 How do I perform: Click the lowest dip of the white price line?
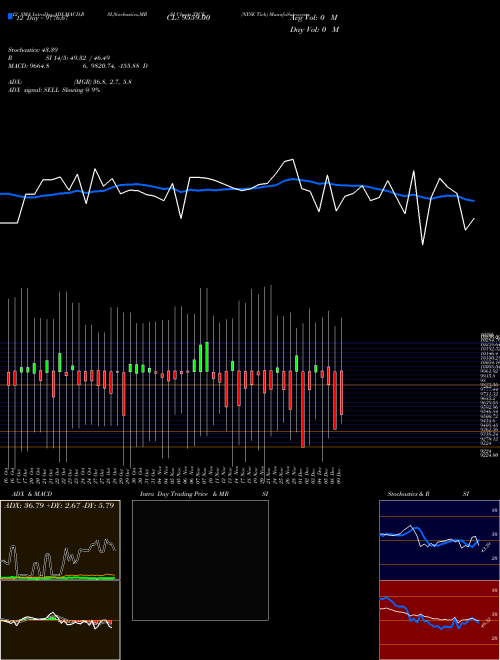(423, 245)
